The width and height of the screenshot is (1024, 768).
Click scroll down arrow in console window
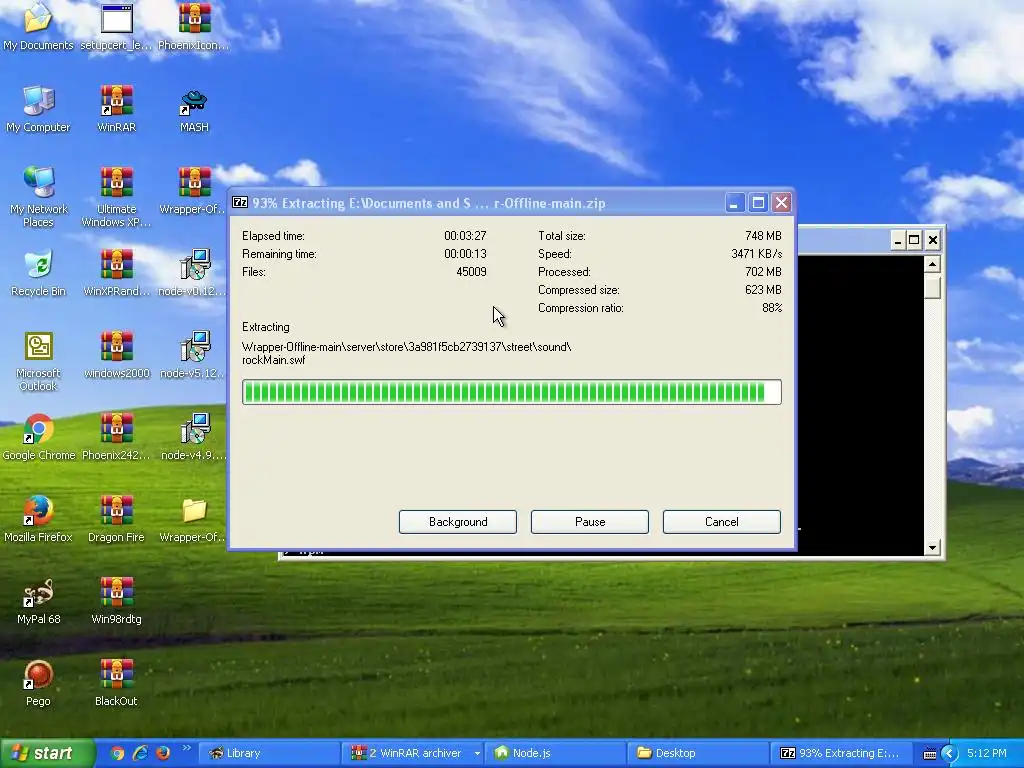[x=933, y=548]
